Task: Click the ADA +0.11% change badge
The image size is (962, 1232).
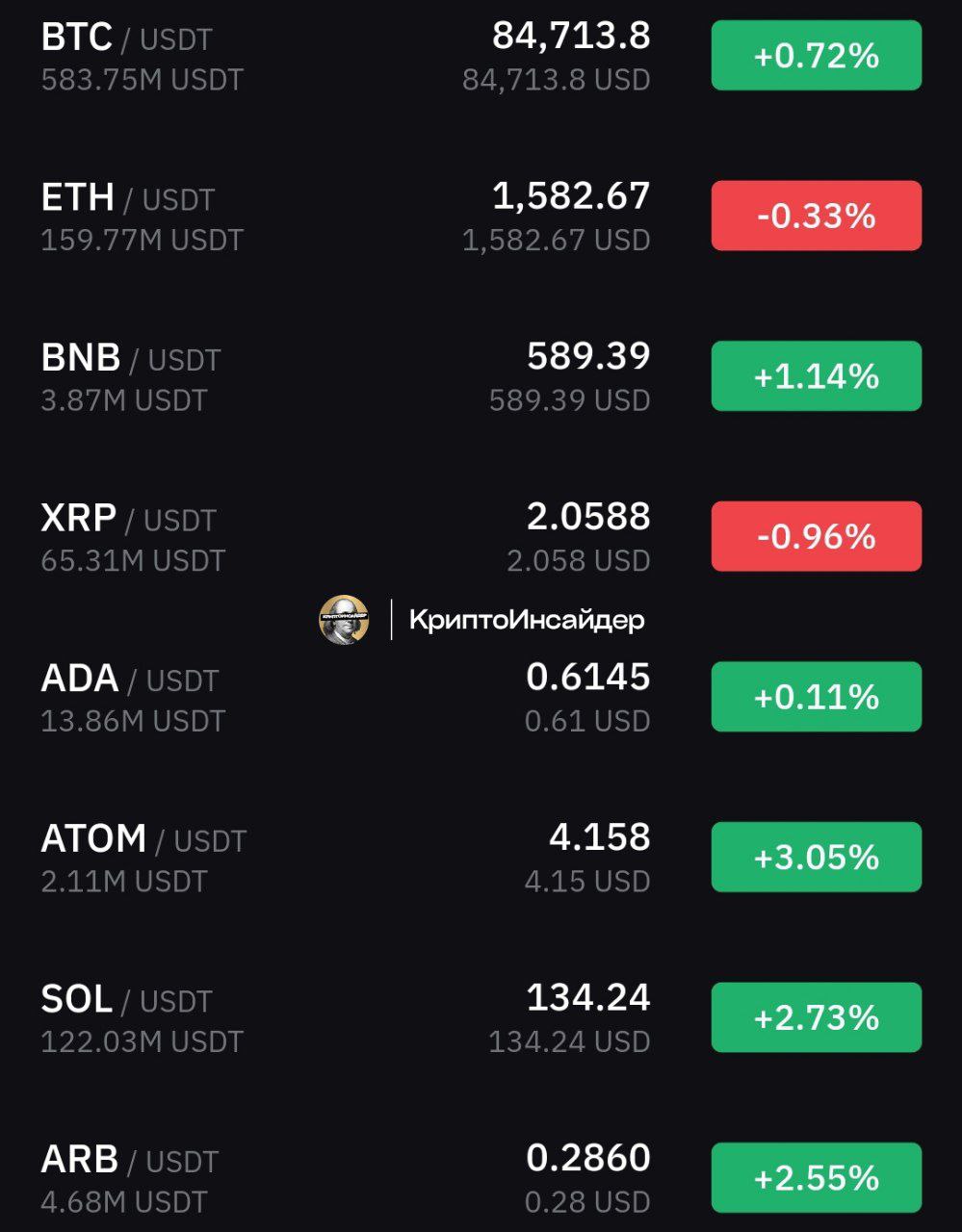Action: tap(817, 697)
